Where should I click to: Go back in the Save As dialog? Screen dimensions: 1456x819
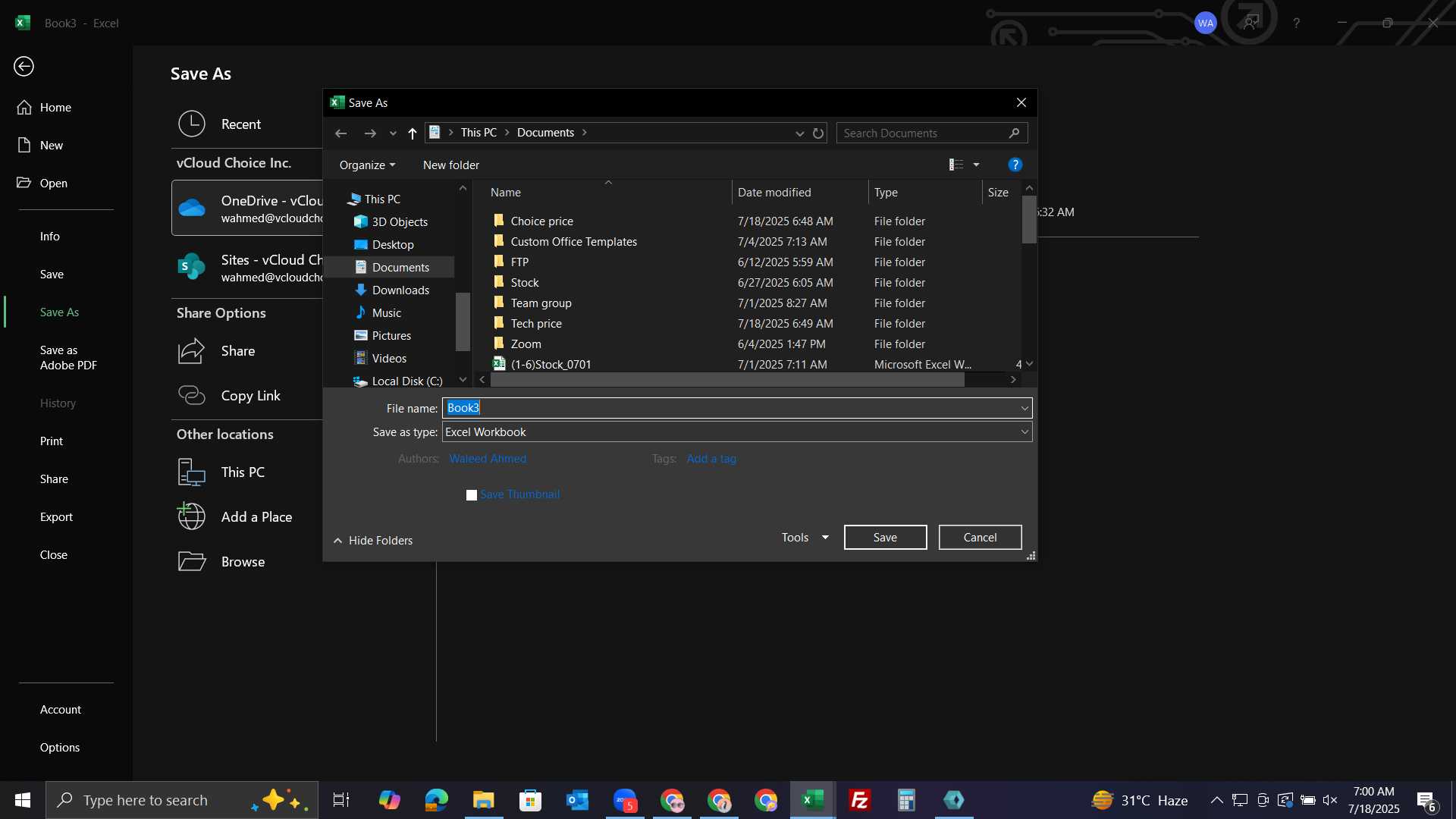341,133
